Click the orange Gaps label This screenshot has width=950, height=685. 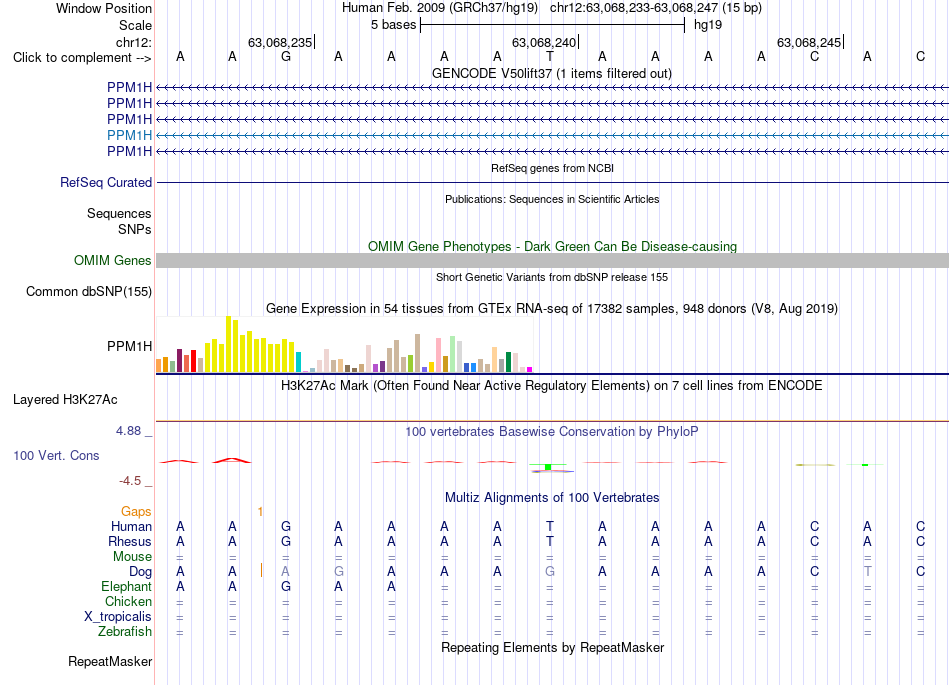[x=136, y=512]
